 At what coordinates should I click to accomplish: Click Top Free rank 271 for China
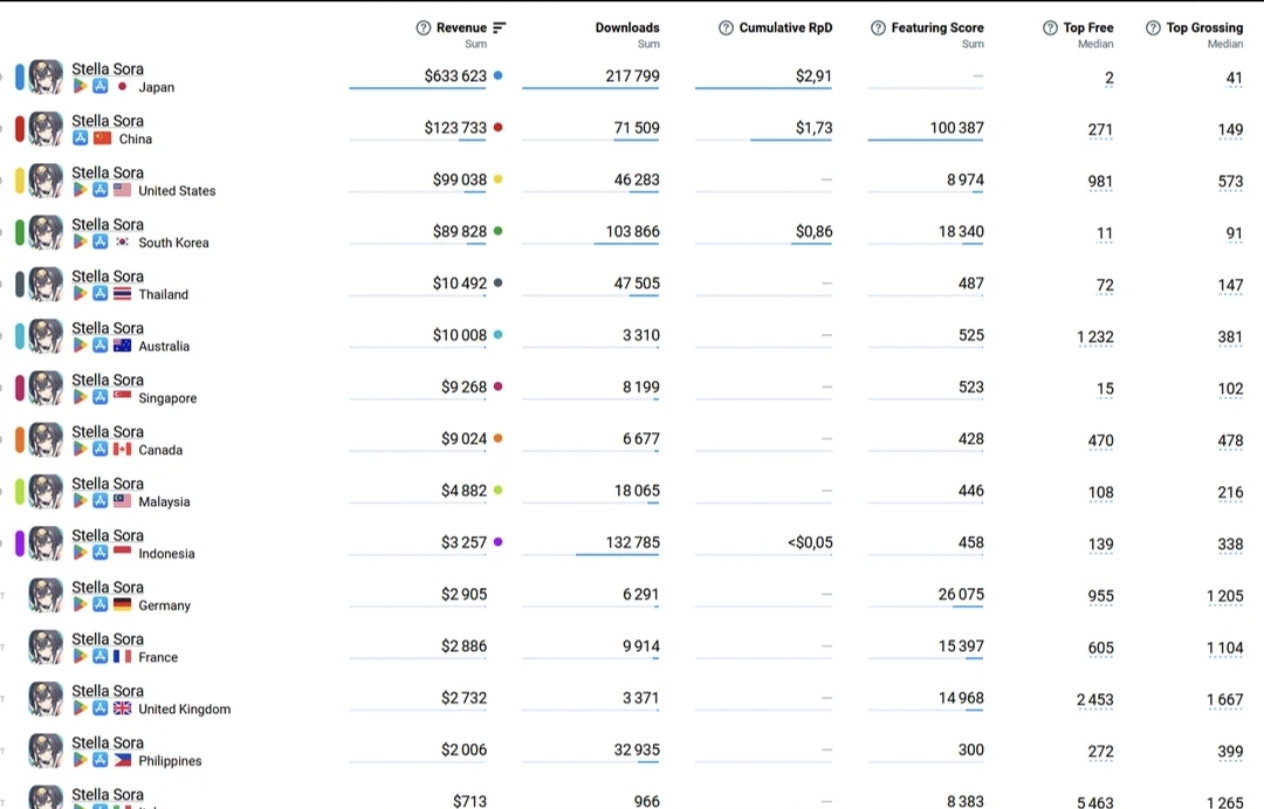pos(1101,130)
